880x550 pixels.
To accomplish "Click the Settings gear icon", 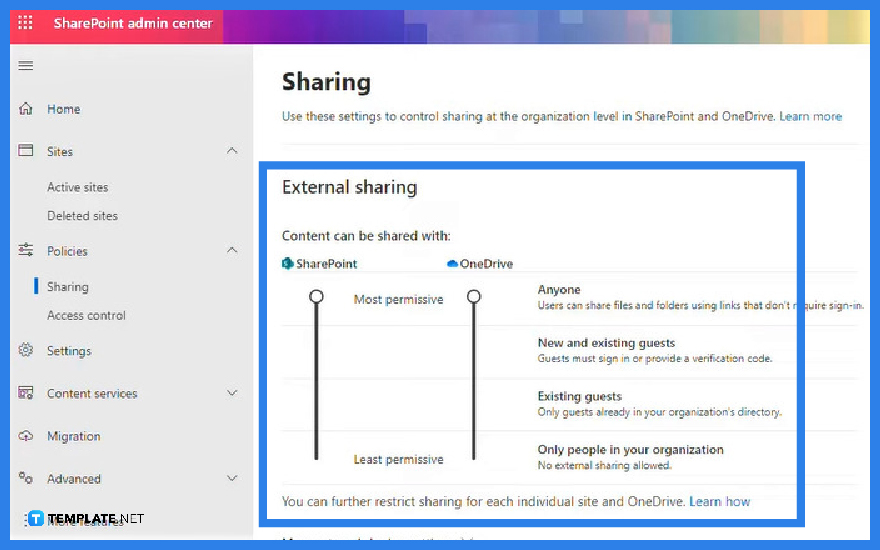I will (x=26, y=350).
